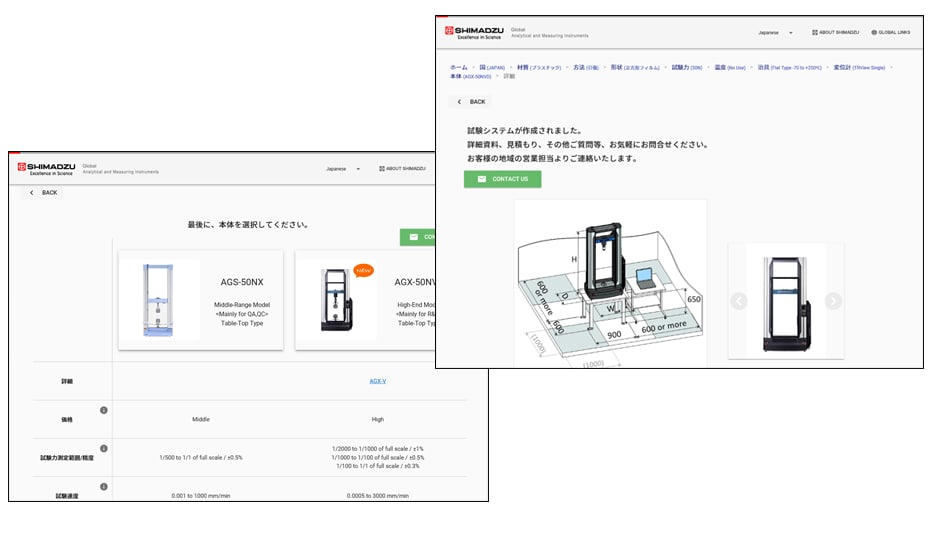Click the machine photo in carousel

pos(786,302)
